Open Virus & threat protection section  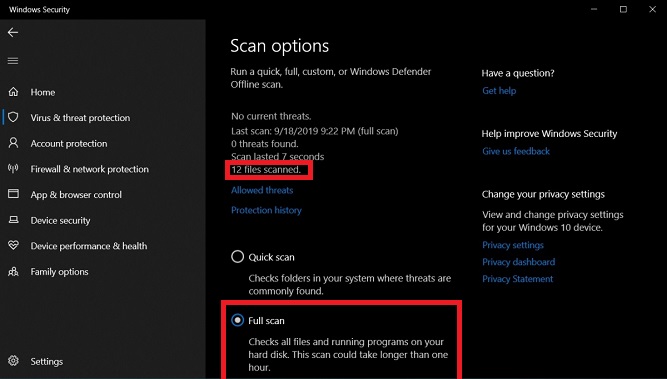click(x=80, y=118)
